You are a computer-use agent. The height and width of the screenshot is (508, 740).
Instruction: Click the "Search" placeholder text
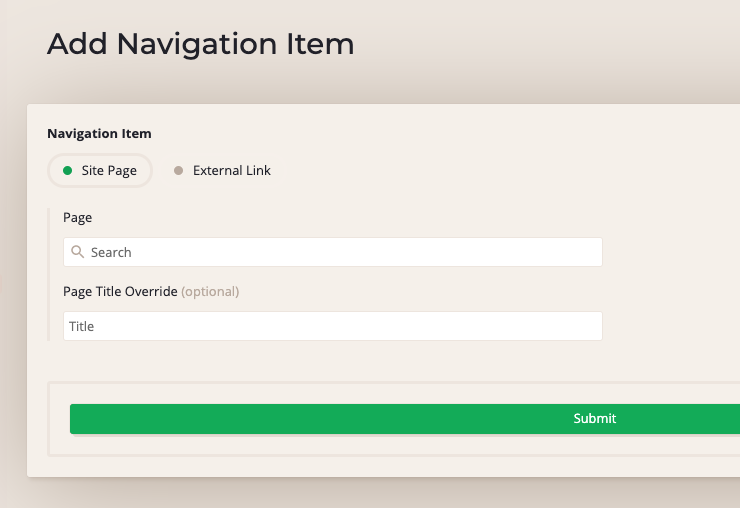point(111,253)
